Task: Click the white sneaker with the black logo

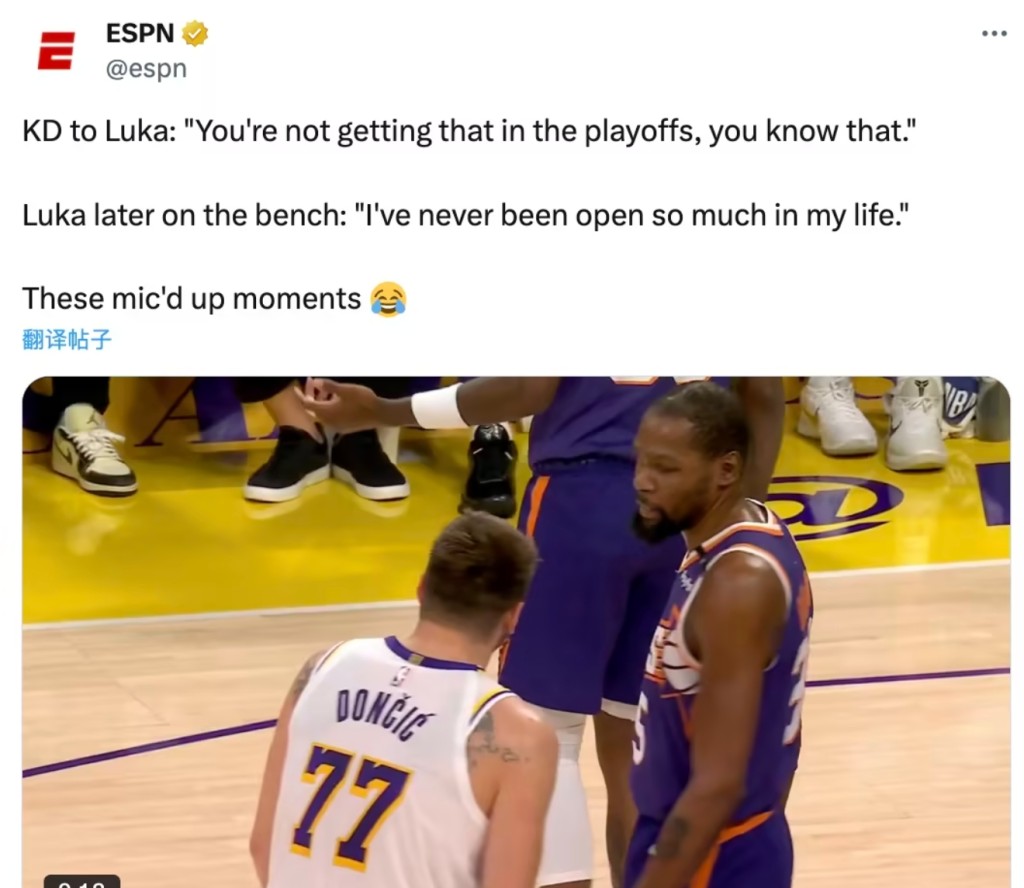Action: pos(918,423)
